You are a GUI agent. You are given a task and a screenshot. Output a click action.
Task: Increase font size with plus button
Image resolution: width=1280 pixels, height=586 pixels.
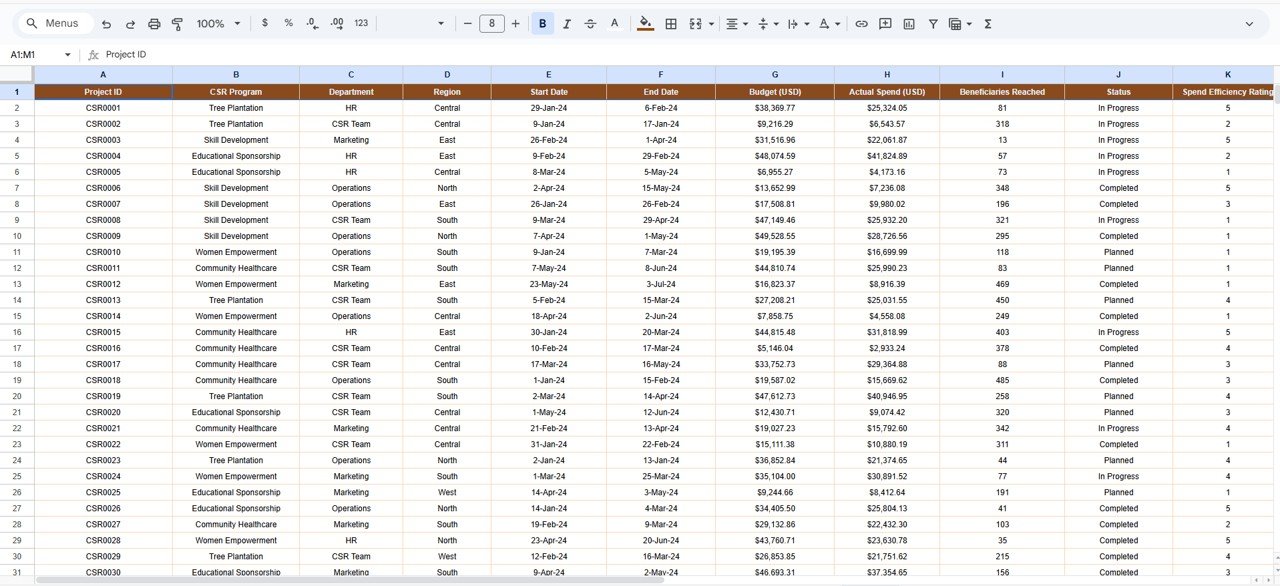516,23
